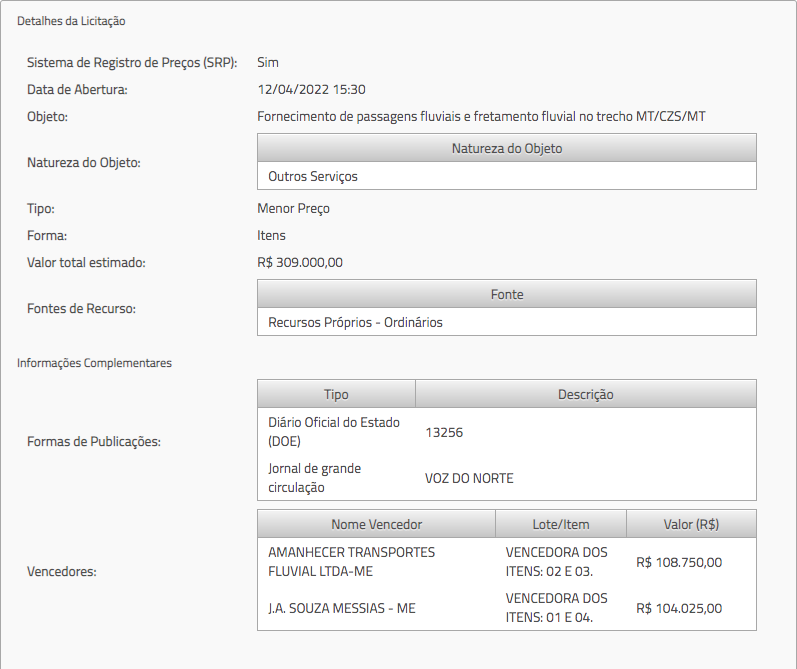Click the Informações Complementares section heading

coord(94,363)
